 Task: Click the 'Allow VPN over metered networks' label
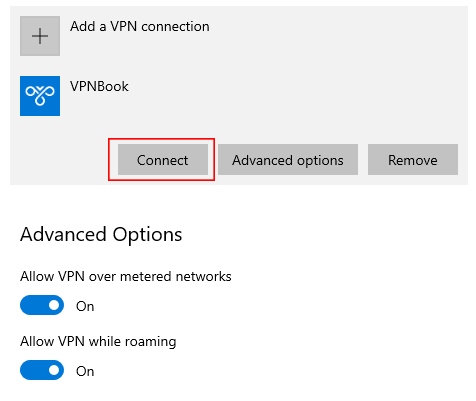coord(126,277)
